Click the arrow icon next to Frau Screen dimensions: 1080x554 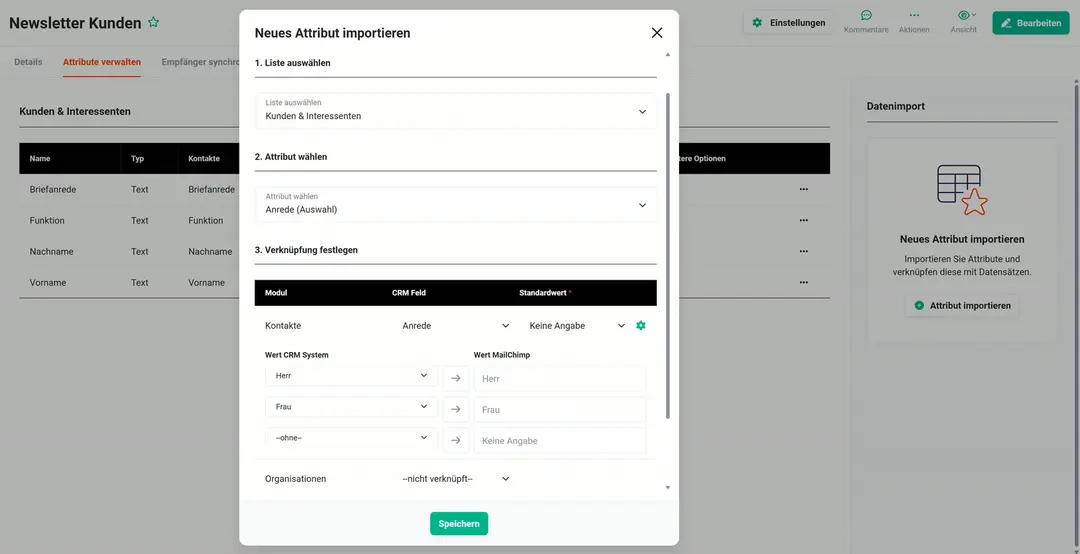coord(455,409)
